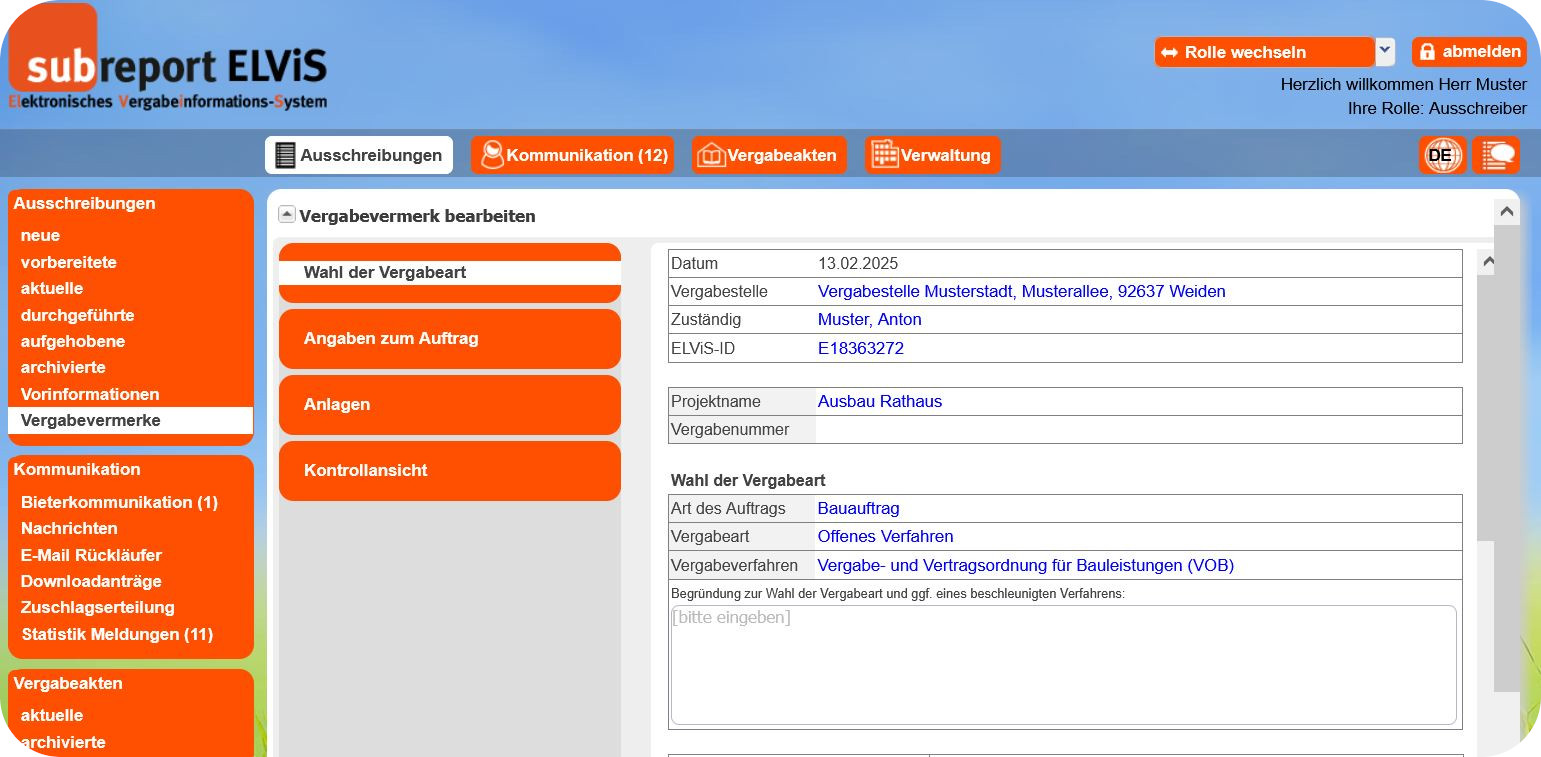
Task: Click the subreport ELViS logo
Action: point(167,66)
